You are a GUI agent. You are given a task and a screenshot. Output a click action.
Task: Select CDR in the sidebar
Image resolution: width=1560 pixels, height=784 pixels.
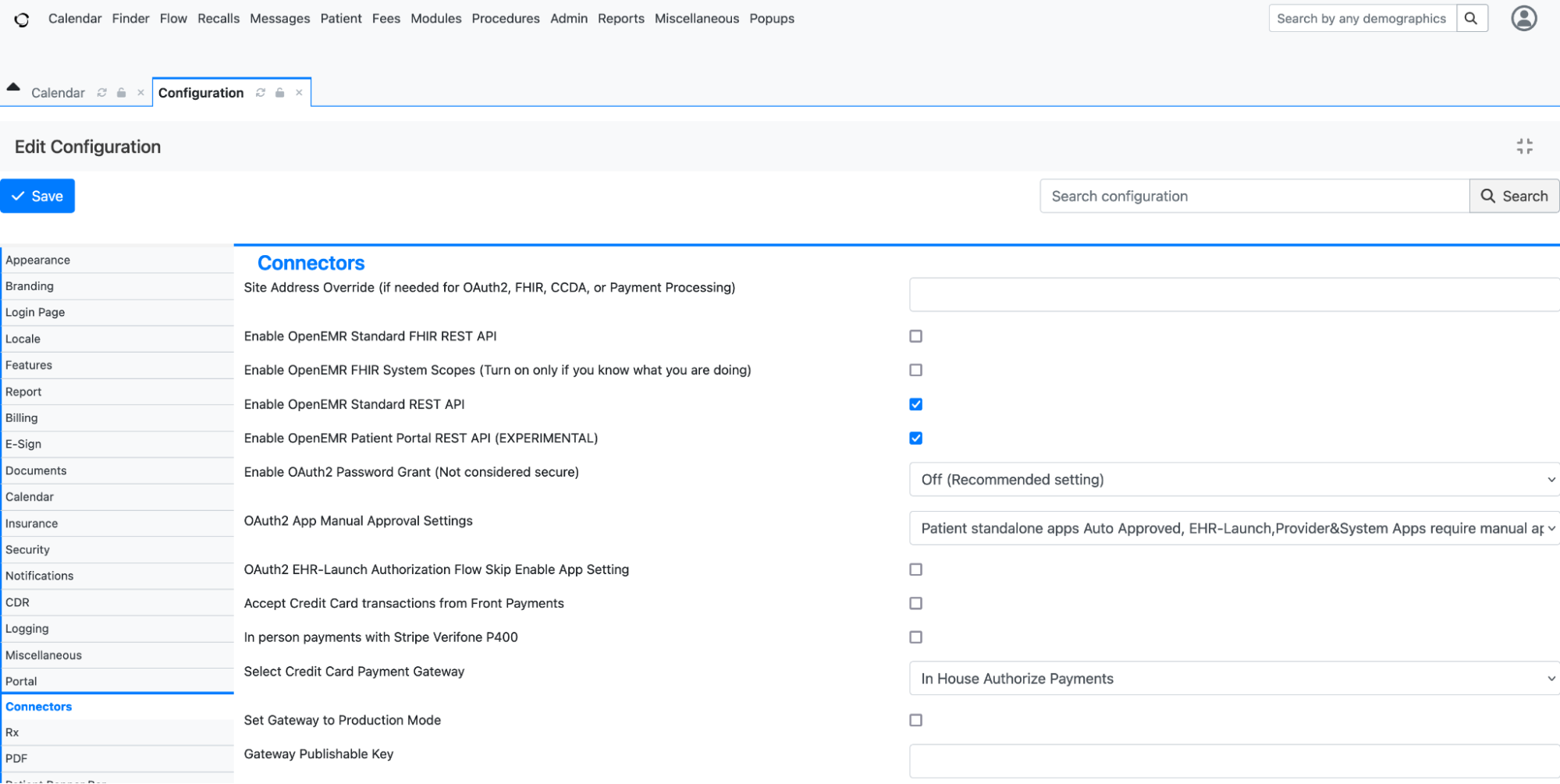click(x=117, y=603)
